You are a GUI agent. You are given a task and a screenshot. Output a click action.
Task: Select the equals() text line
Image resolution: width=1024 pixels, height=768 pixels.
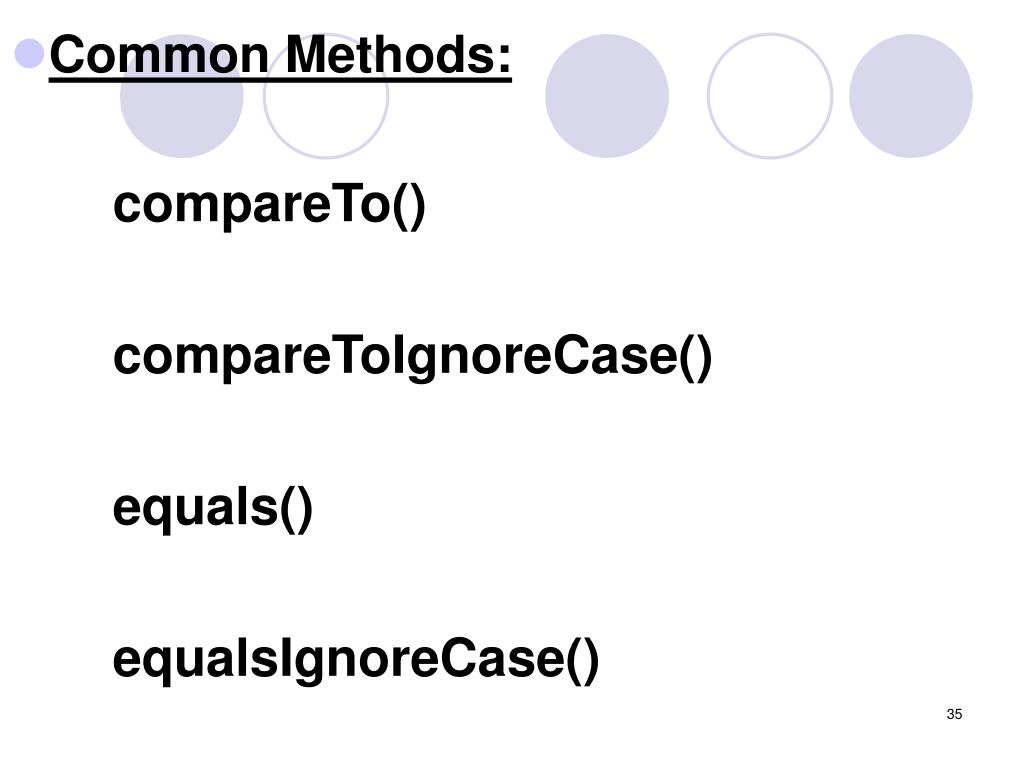coord(213,509)
